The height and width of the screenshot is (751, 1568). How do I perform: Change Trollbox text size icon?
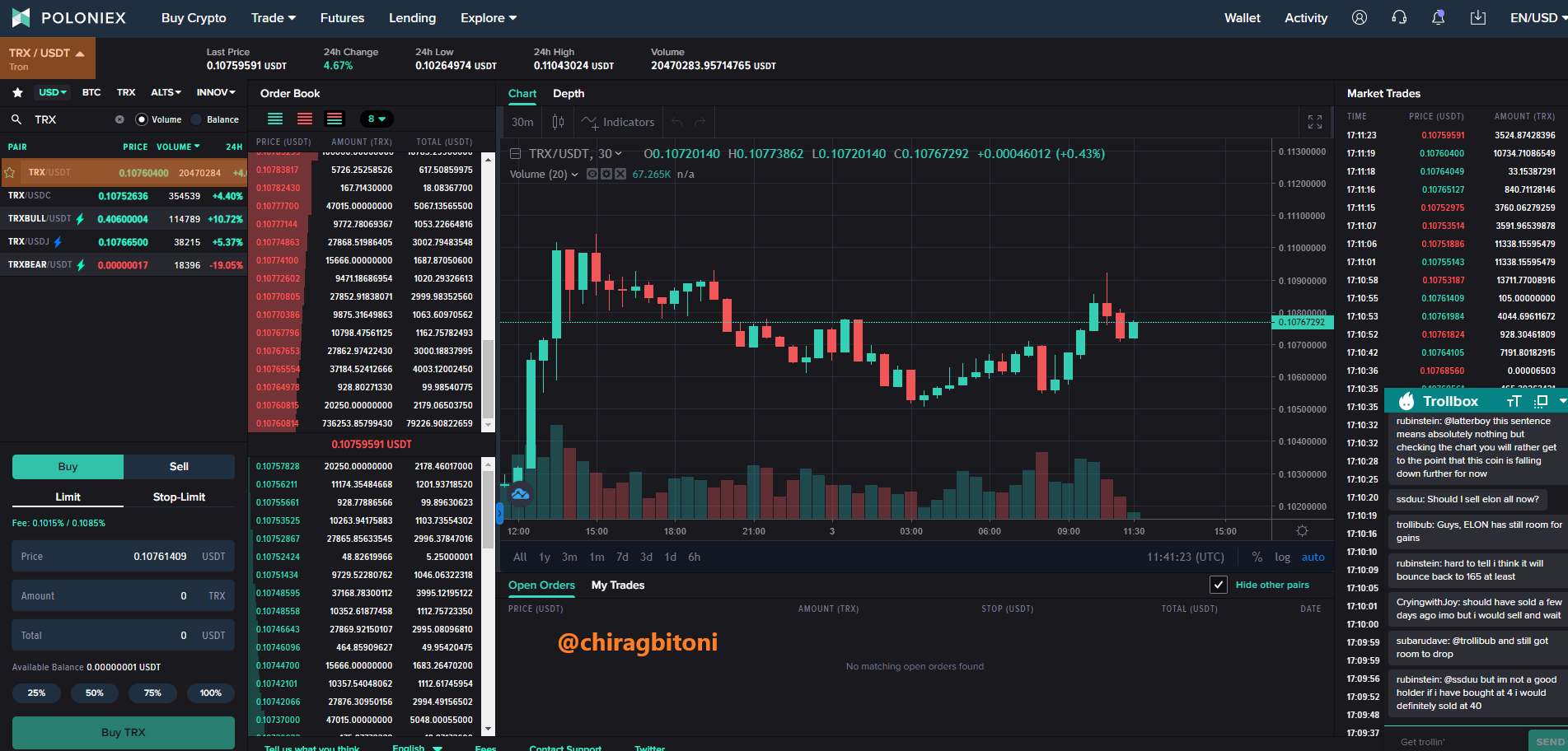(1514, 401)
